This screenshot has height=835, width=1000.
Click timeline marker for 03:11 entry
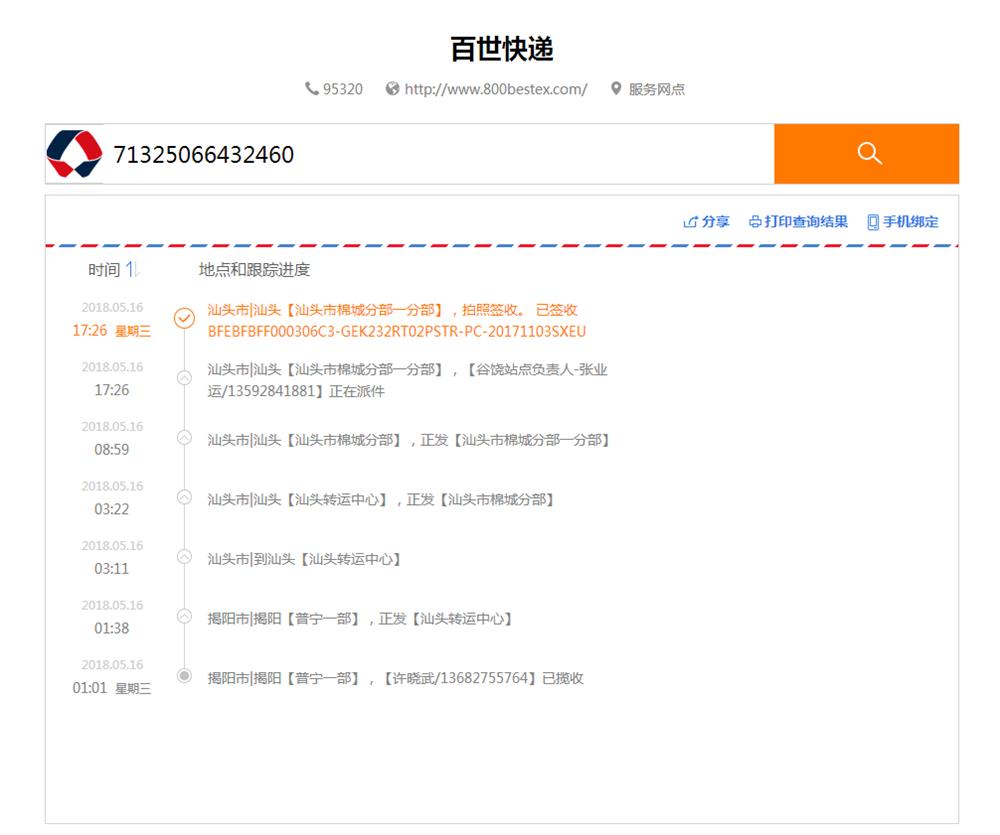pyautogui.click(x=184, y=556)
